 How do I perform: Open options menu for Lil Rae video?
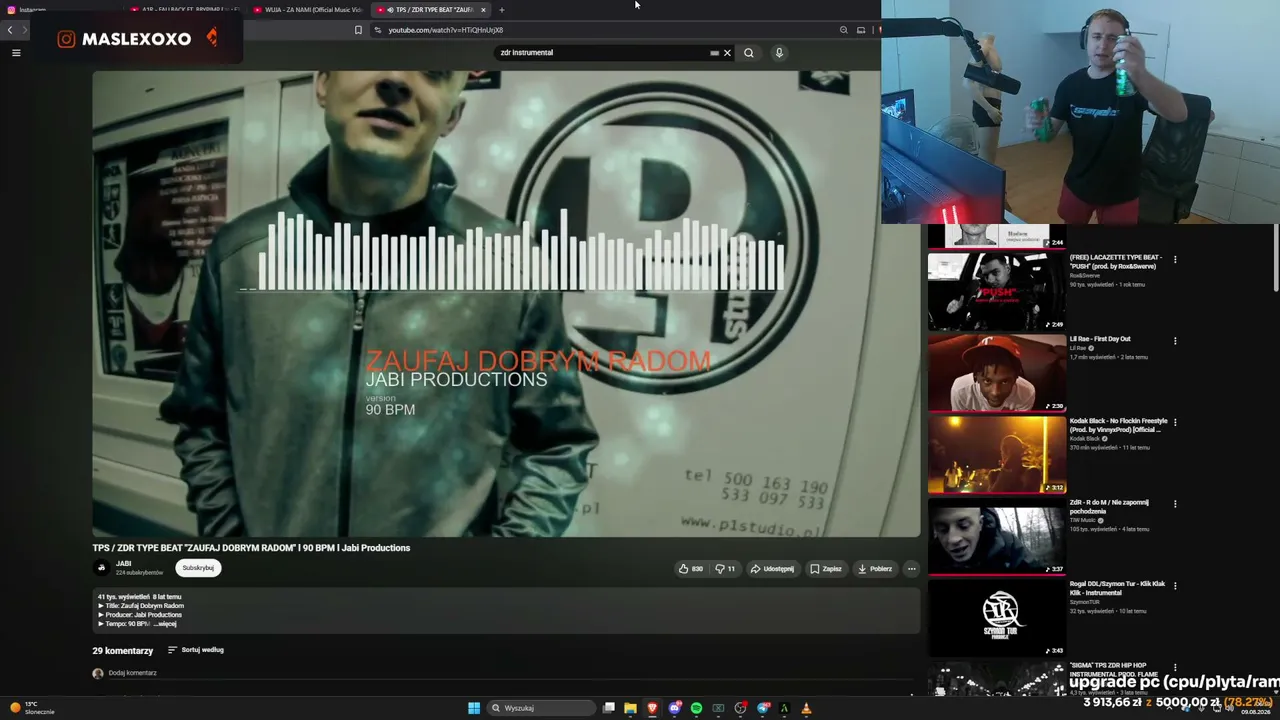[x=1175, y=341]
